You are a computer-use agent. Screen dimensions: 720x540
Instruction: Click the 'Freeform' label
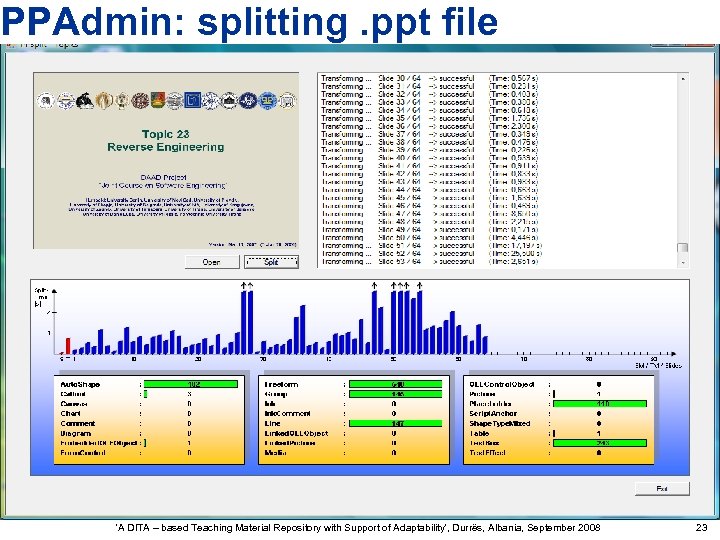[281, 384]
